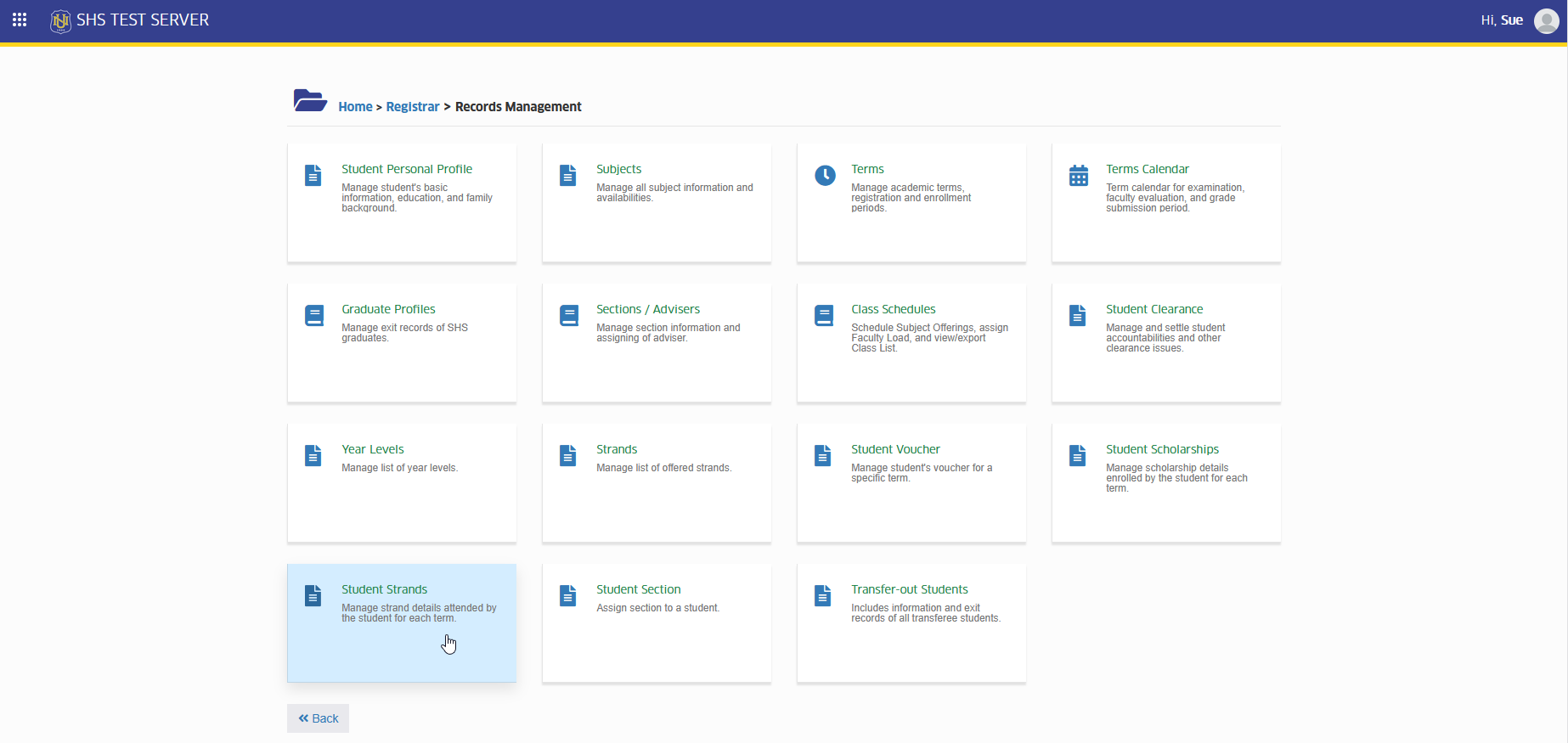Click the Student Scholarships document icon
Screen dimensions: 1568x743
click(1078, 455)
